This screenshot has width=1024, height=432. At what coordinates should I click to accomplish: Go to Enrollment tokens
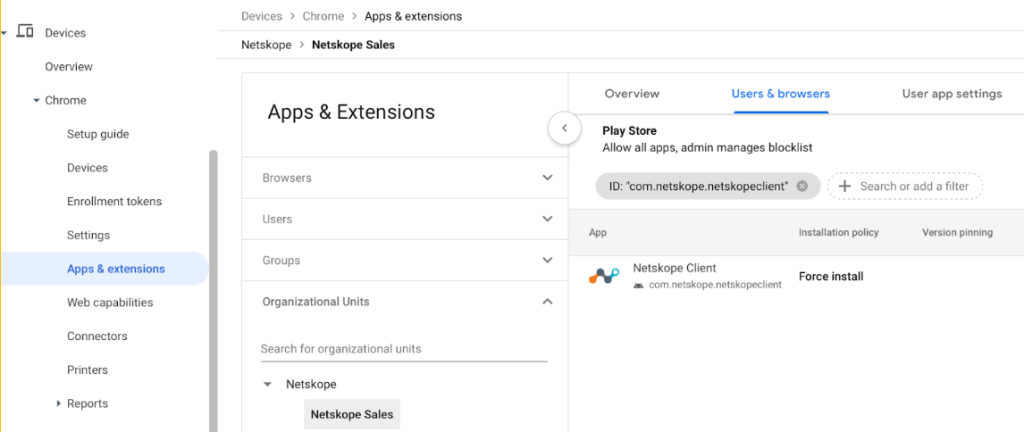(x=114, y=201)
